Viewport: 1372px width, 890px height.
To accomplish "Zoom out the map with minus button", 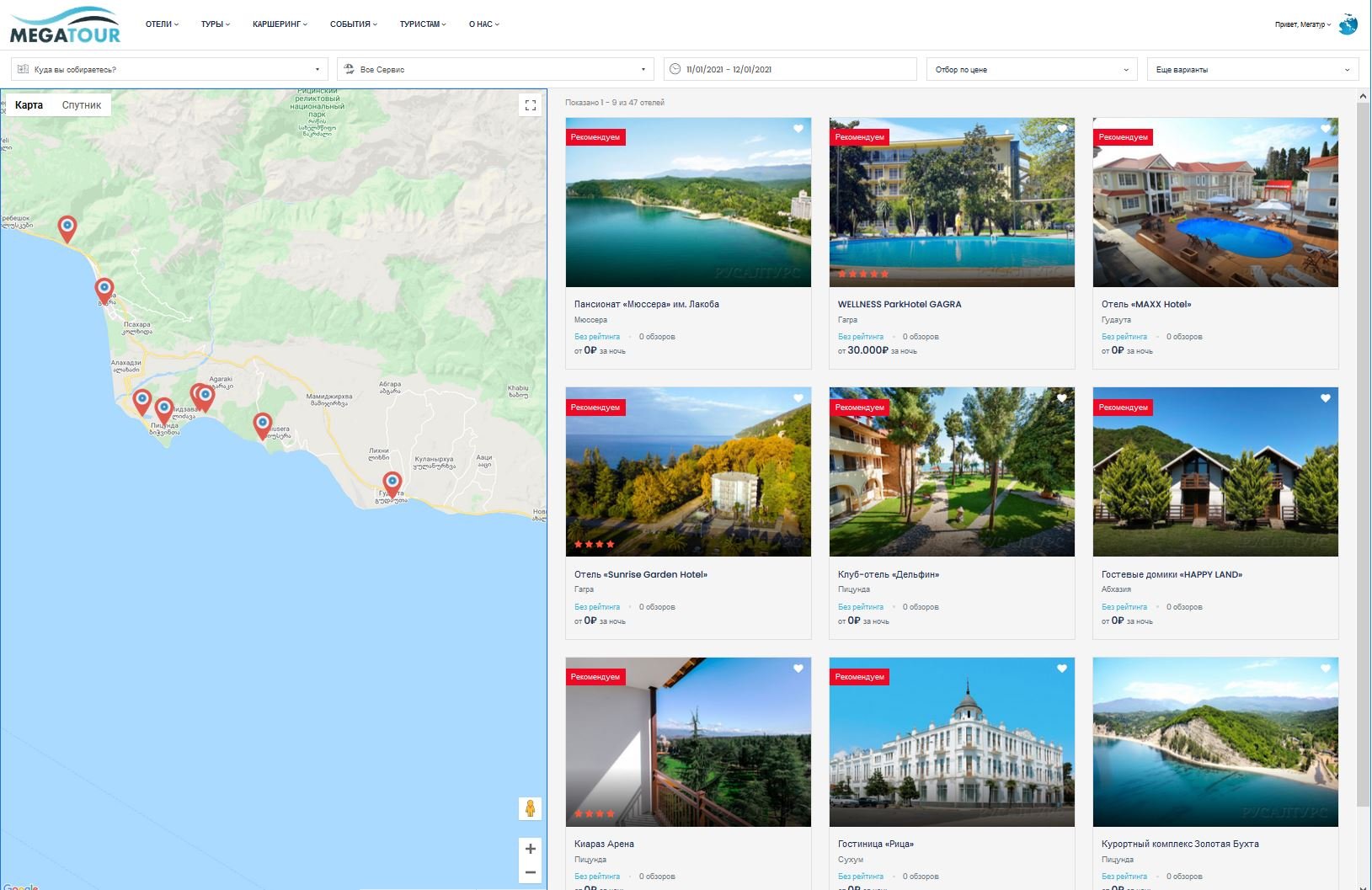I will click(530, 872).
